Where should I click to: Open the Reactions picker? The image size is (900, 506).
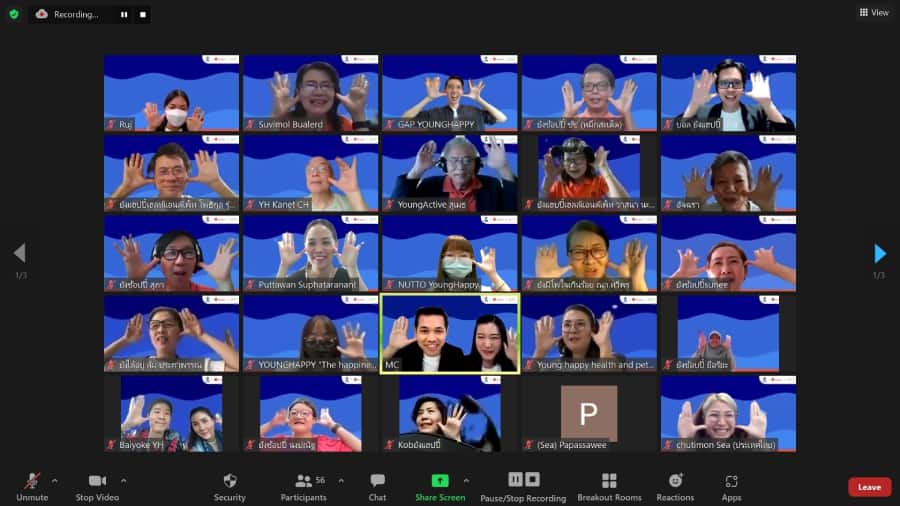(676, 486)
